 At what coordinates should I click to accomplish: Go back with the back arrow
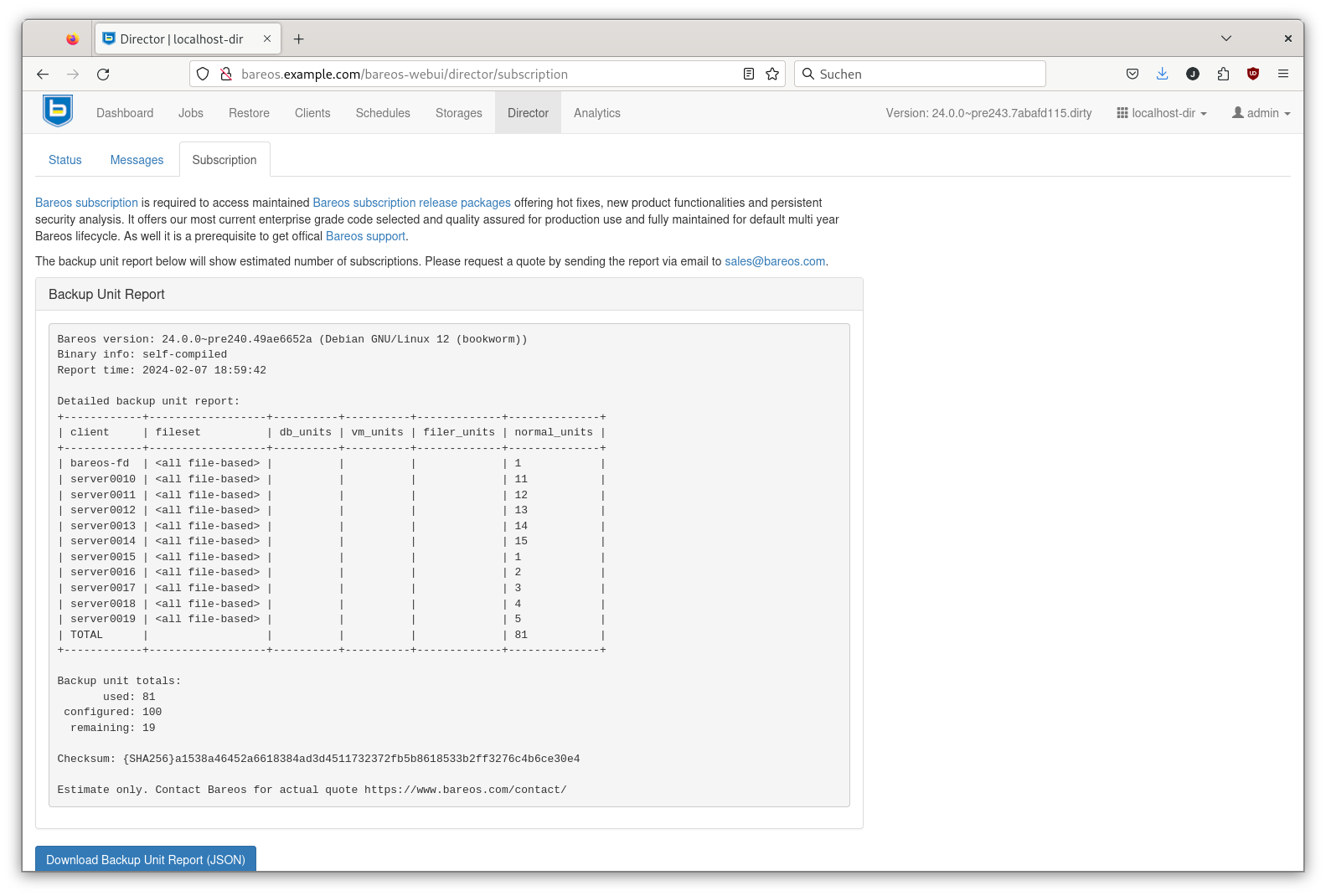point(43,75)
